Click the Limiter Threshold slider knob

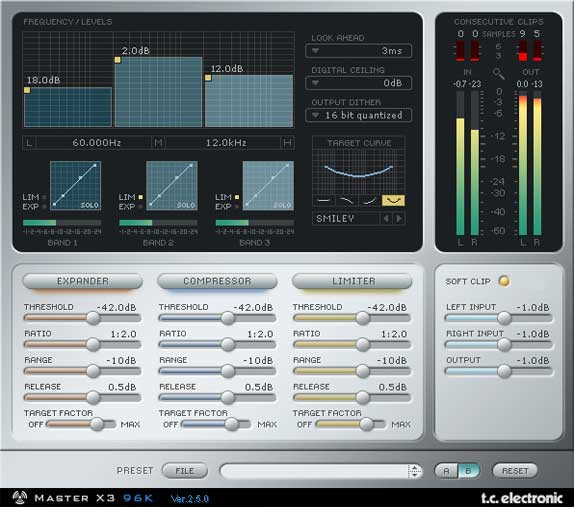[362, 318]
